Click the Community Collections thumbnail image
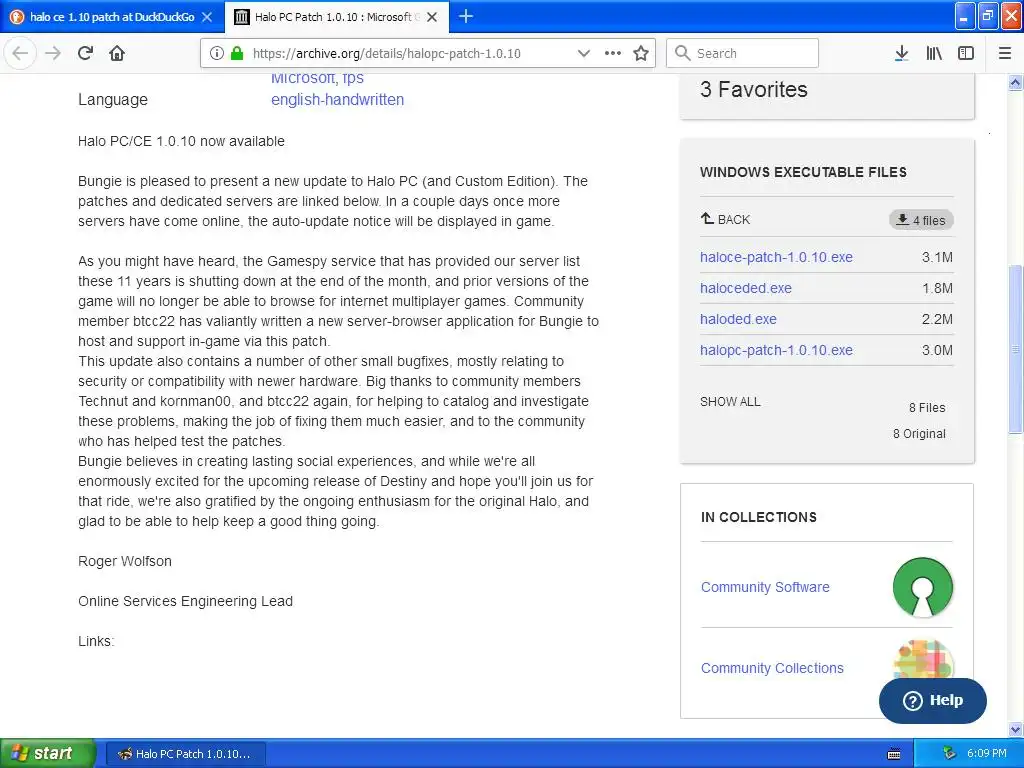Image resolution: width=1024 pixels, height=768 pixels. point(923,660)
